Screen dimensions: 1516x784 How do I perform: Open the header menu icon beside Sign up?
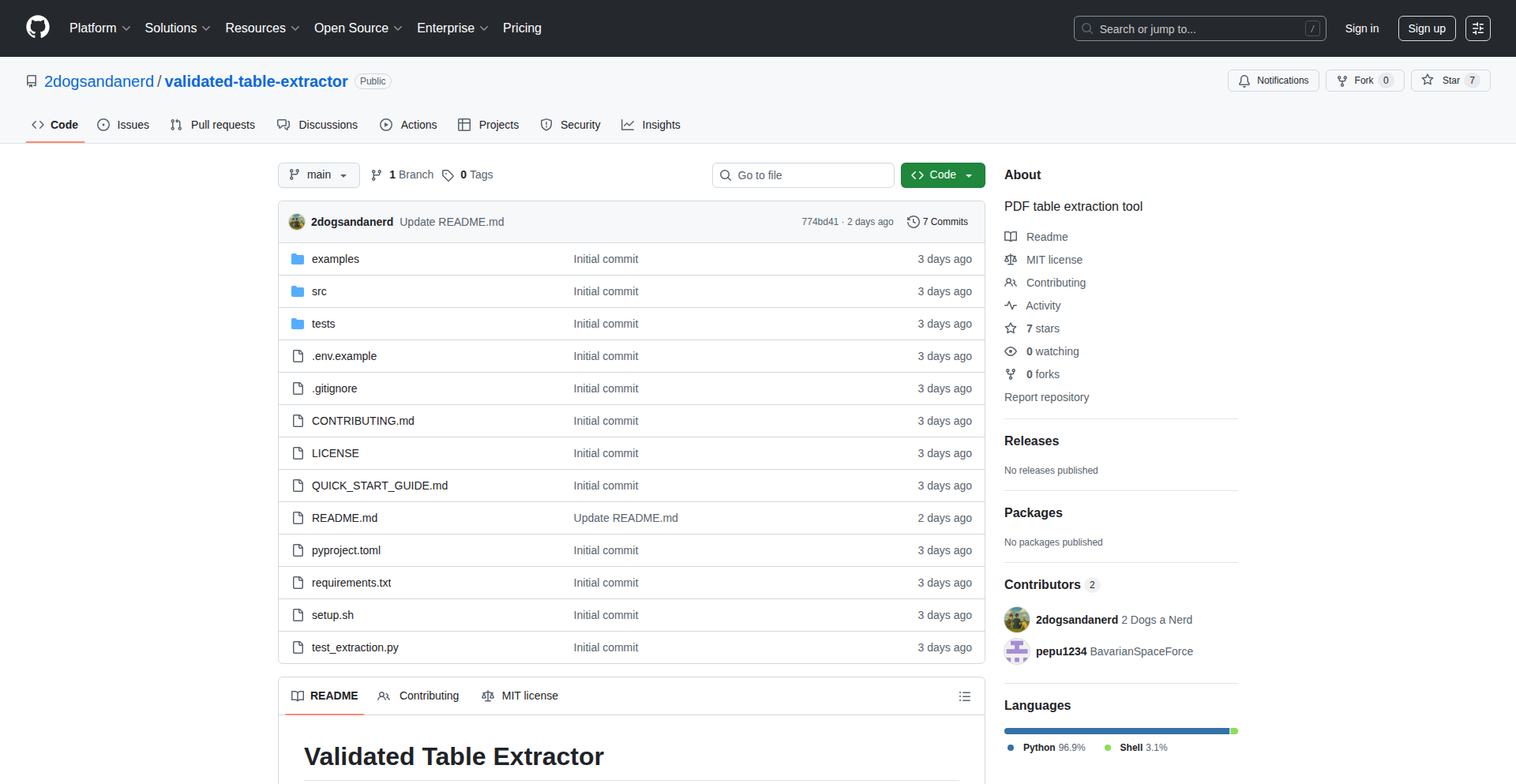point(1477,28)
